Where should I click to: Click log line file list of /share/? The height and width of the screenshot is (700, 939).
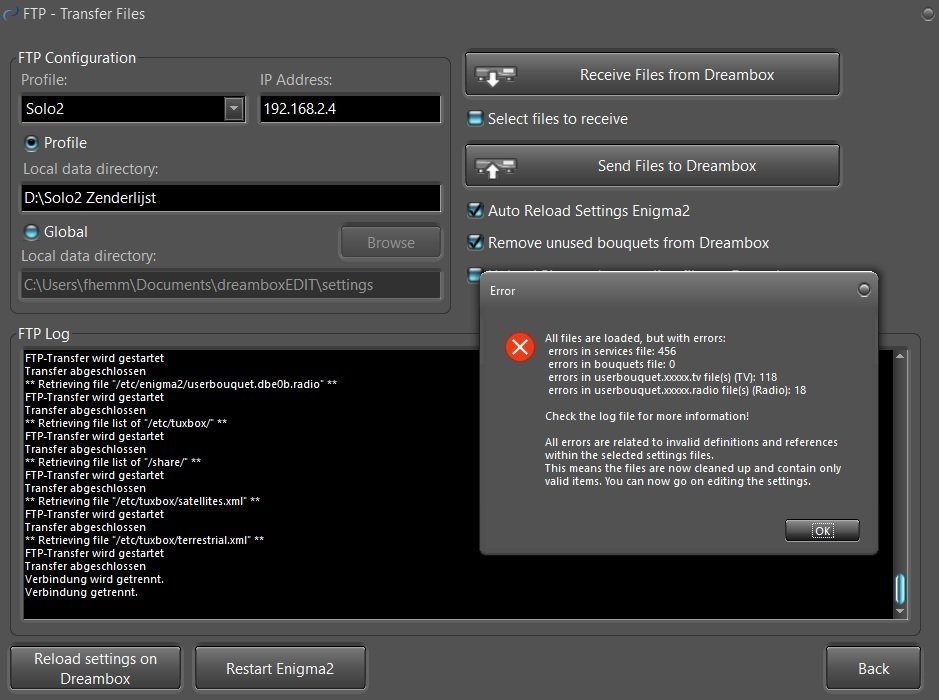click(113, 462)
